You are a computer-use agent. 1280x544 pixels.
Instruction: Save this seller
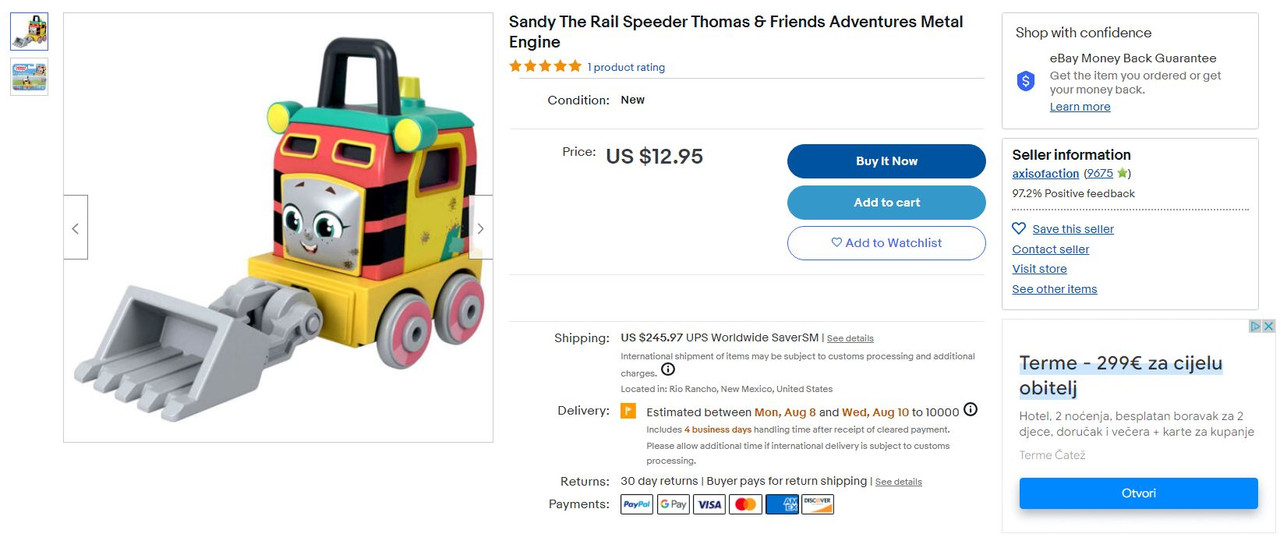click(x=1072, y=229)
